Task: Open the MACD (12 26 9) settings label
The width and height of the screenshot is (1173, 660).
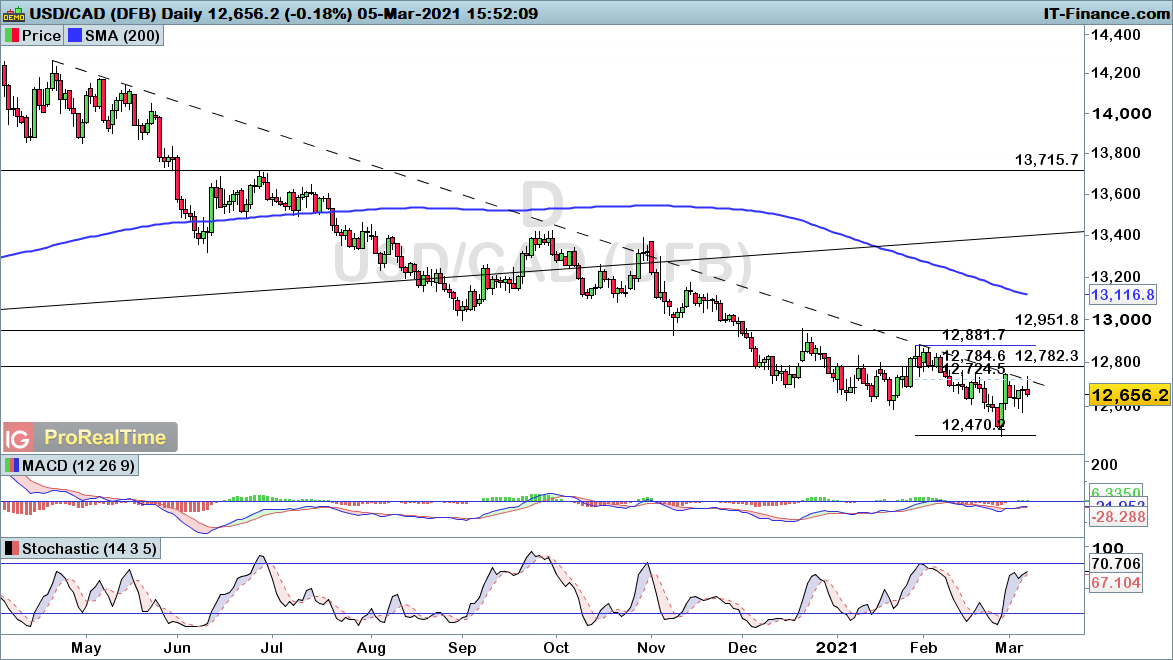Action: pyautogui.click(x=76, y=466)
